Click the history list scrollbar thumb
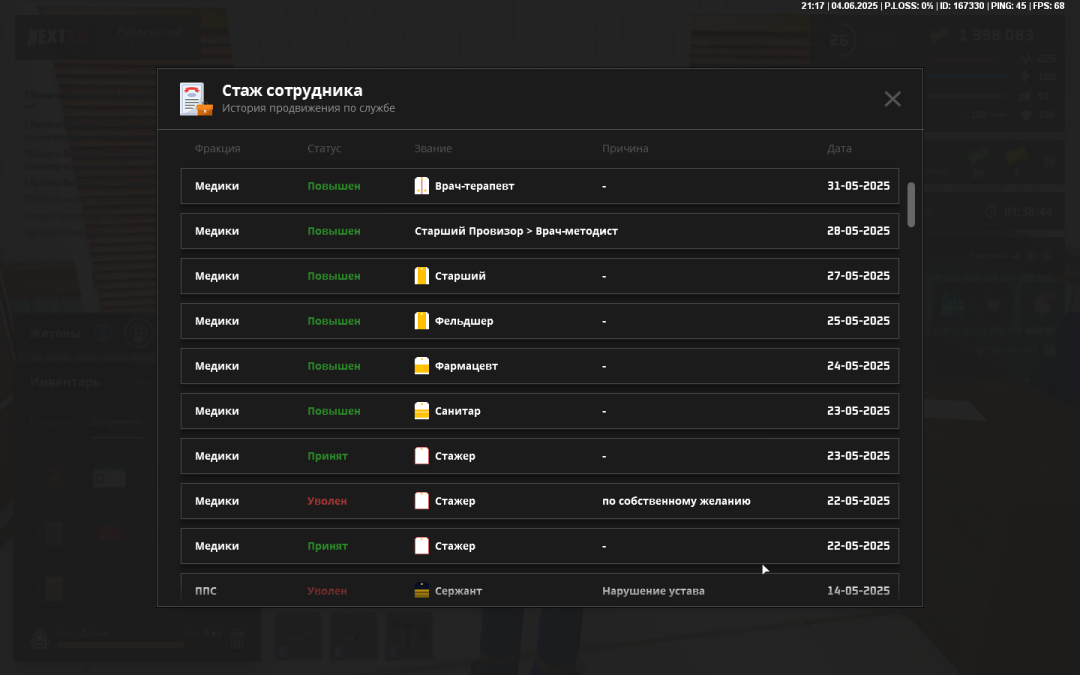The width and height of the screenshot is (1080, 675). point(911,204)
